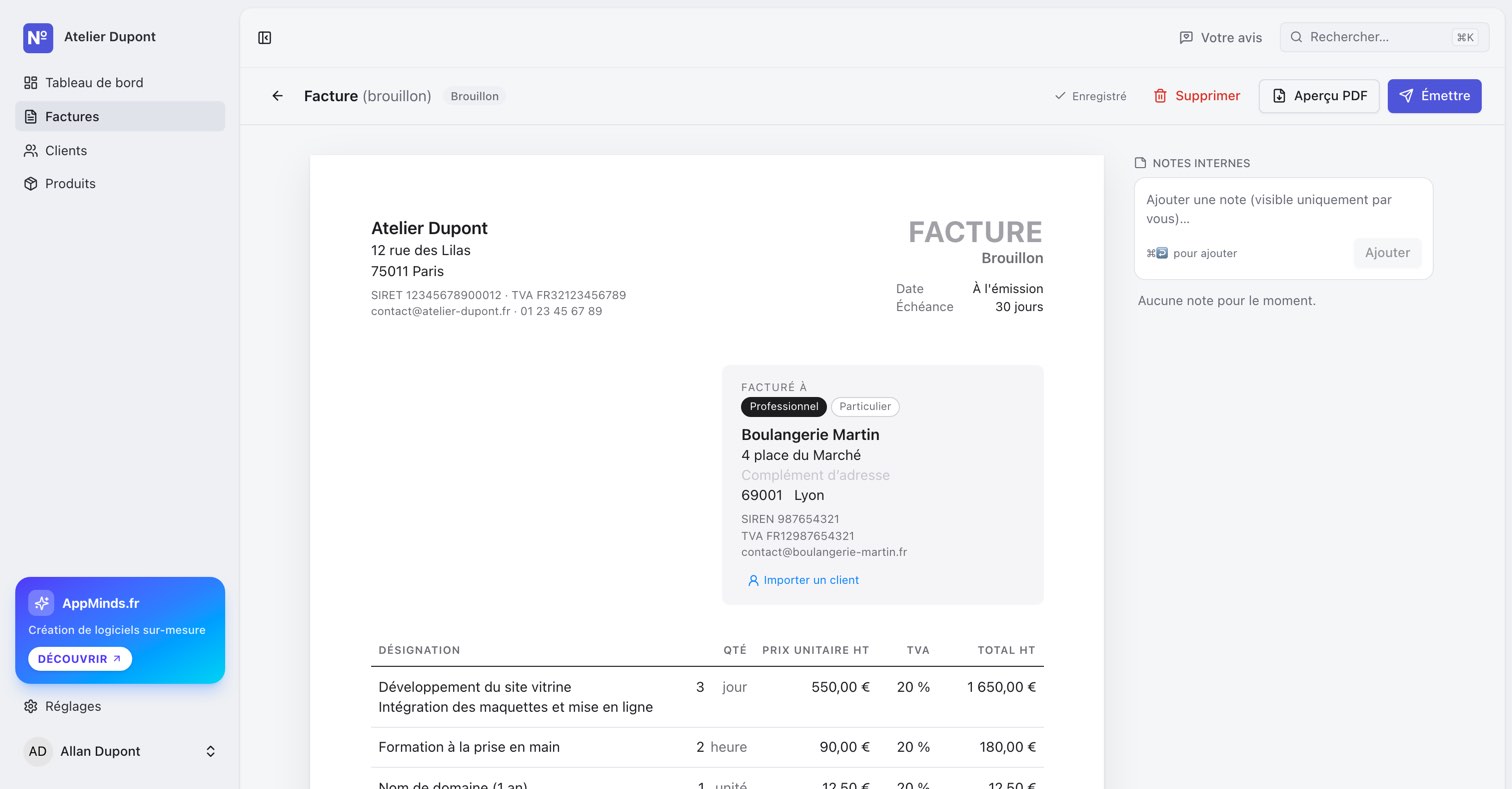Select the Professionnel client type
Screen dimensions: 1512x789
[784, 407]
